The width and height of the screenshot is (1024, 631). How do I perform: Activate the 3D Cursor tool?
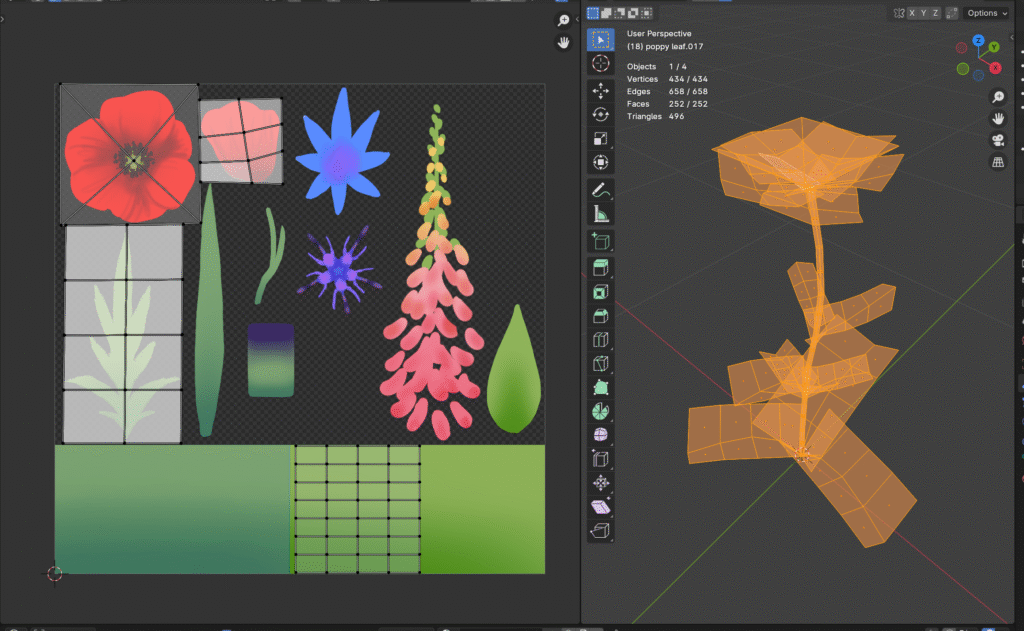[x=600, y=63]
